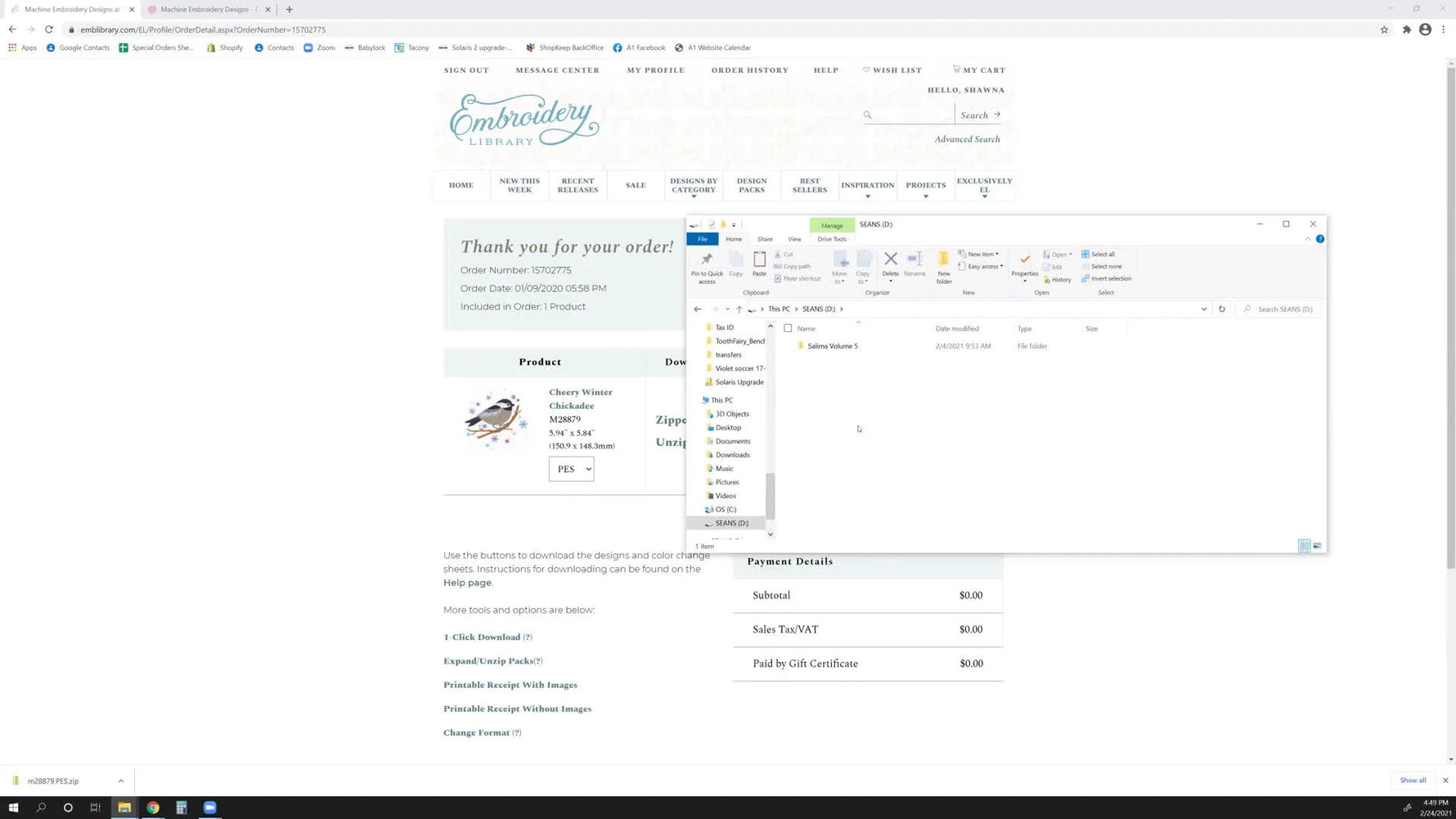Open Chrome from the taskbar

pyautogui.click(x=153, y=808)
